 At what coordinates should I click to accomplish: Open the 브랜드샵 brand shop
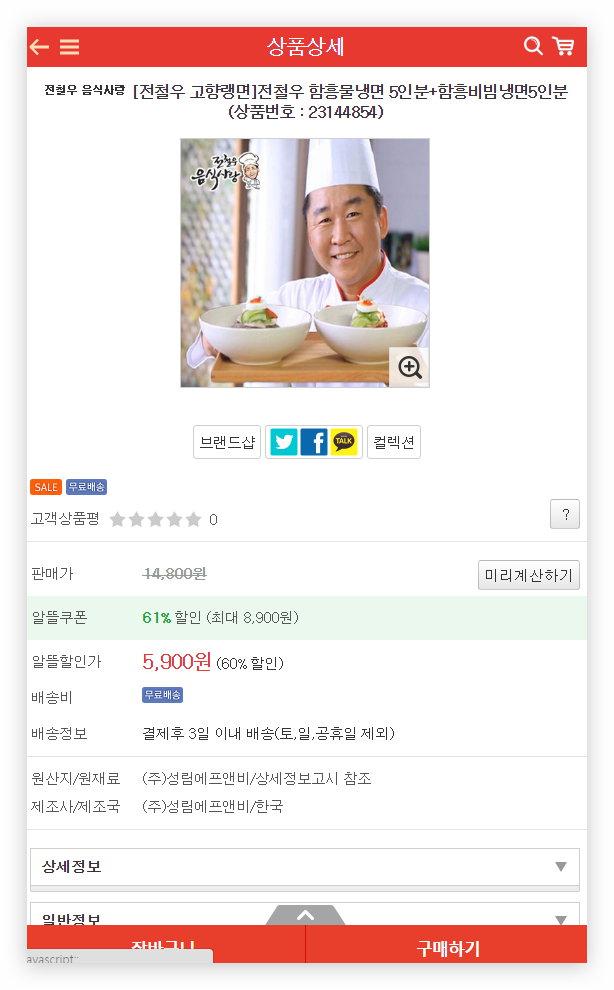click(x=227, y=442)
